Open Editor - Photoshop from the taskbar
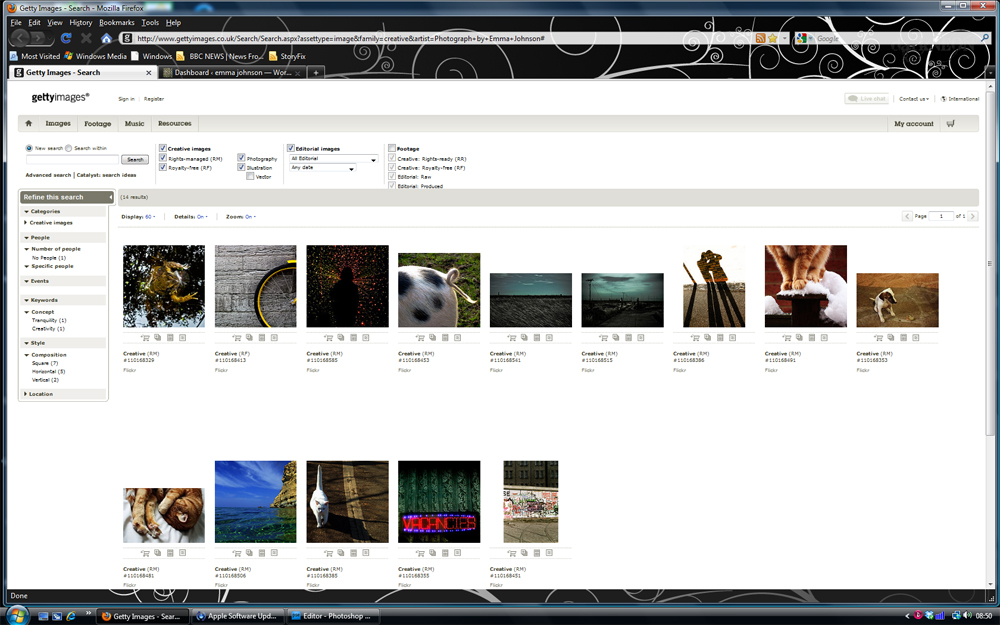The width and height of the screenshot is (1000, 625). coord(336,616)
